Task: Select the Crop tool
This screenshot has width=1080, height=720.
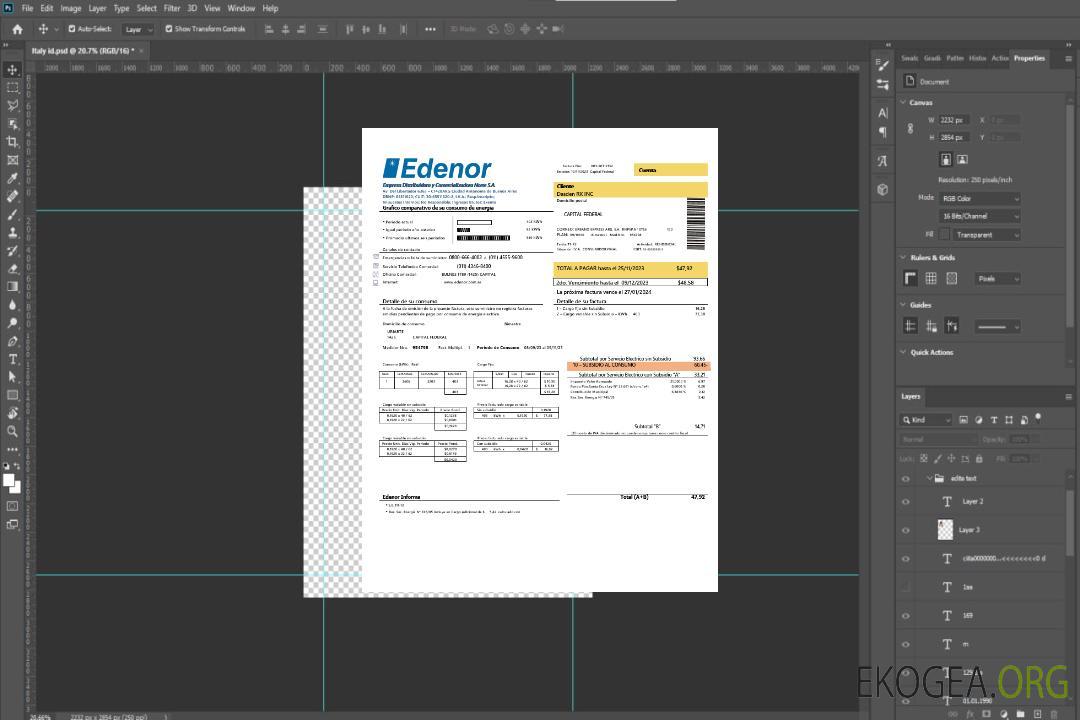Action: (12, 142)
